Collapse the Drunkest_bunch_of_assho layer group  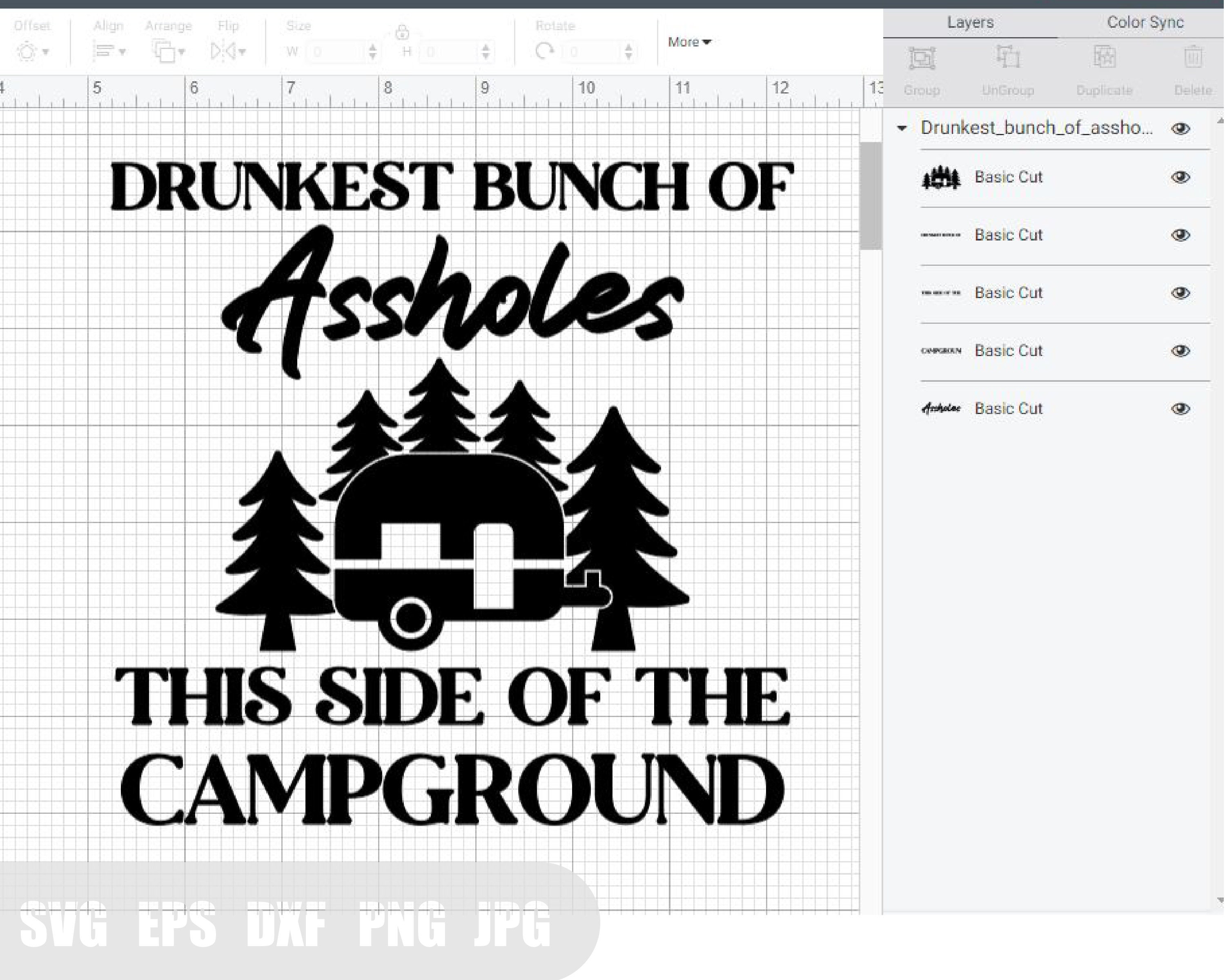click(x=902, y=128)
